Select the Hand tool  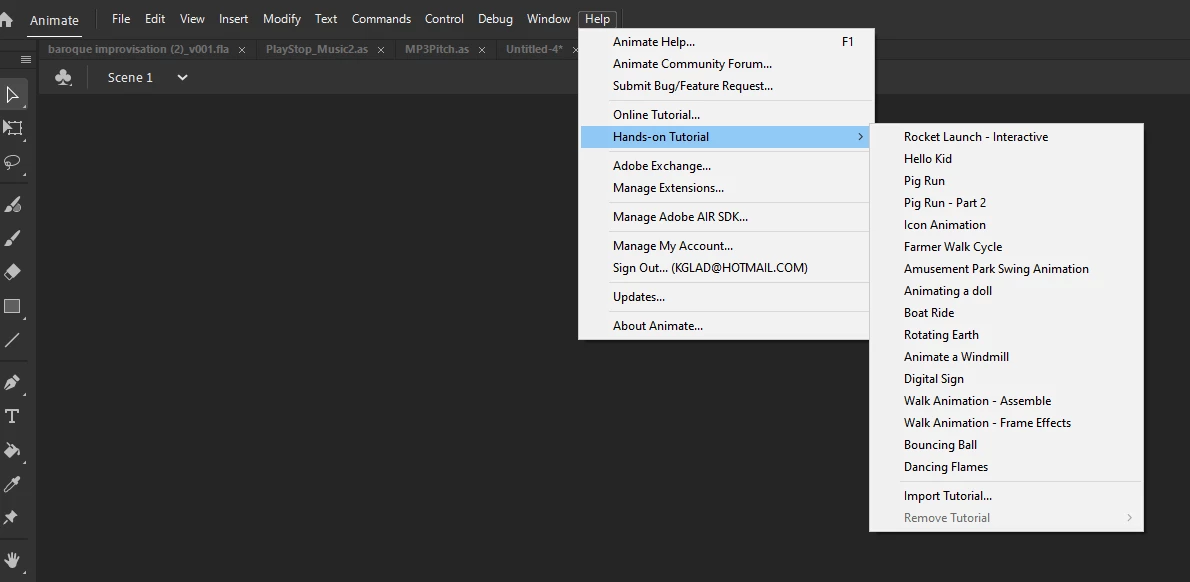[12, 561]
